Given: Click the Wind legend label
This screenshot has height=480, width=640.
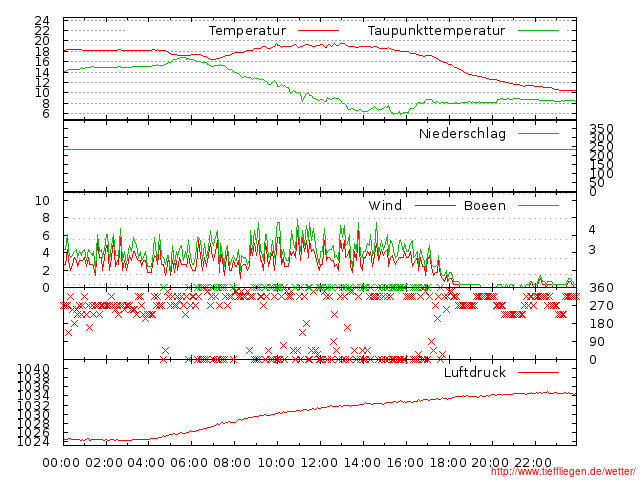Looking at the screenshot, I should pyautogui.click(x=385, y=205).
